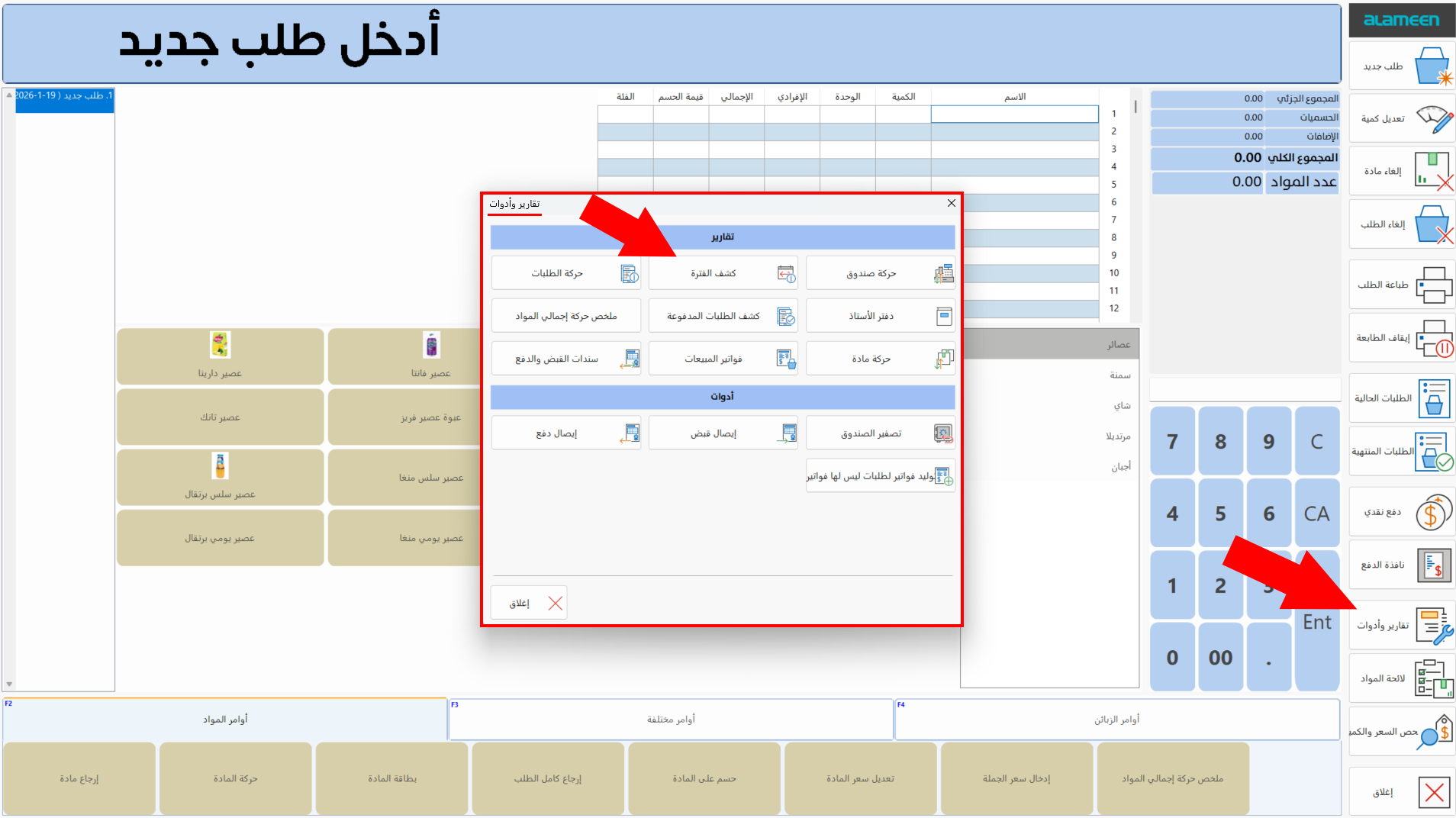Screen dimensions: 1456x818
Task: Click keypad digit 9
Action: (1269, 441)
